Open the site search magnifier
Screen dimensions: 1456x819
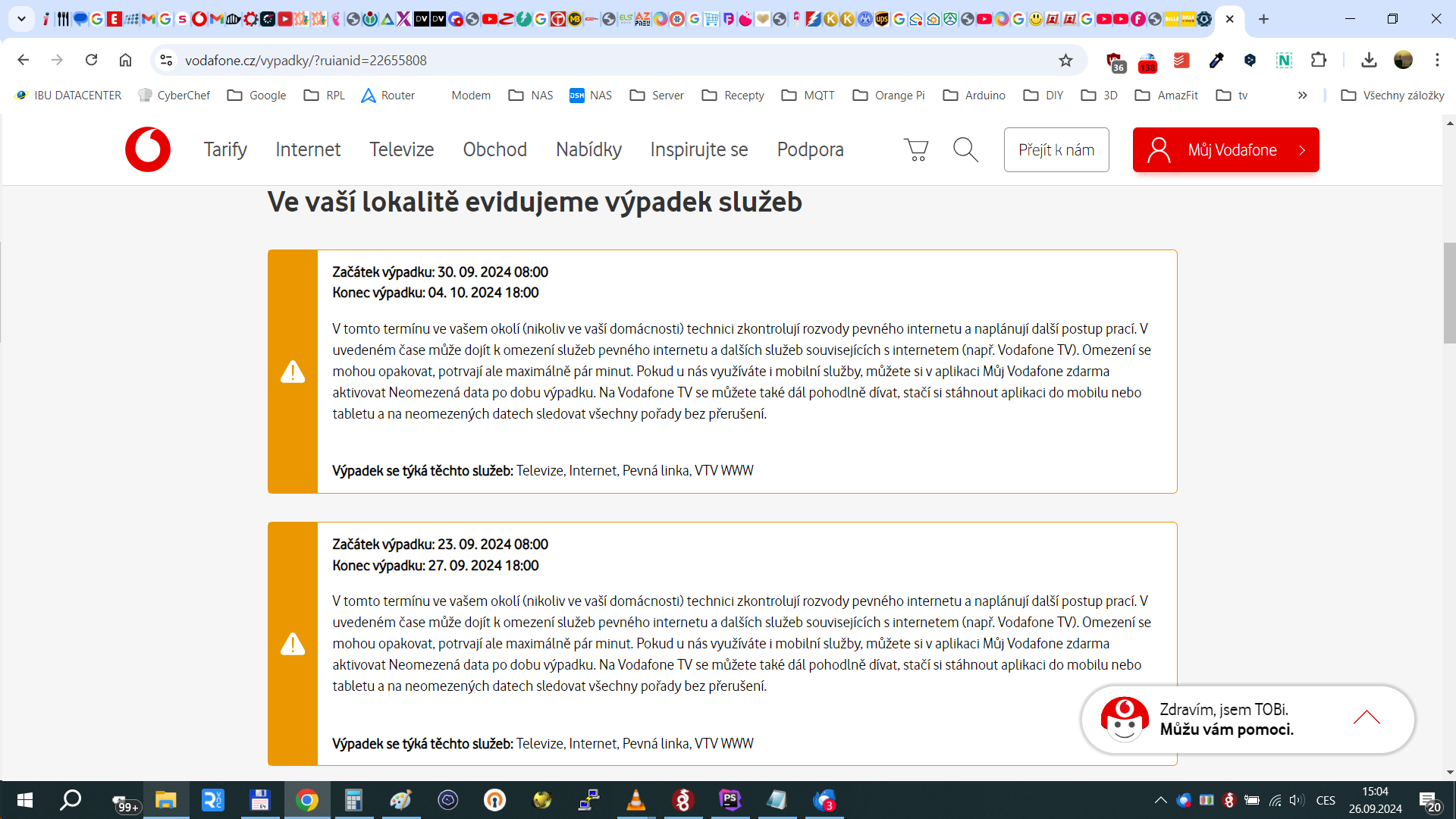pos(965,149)
